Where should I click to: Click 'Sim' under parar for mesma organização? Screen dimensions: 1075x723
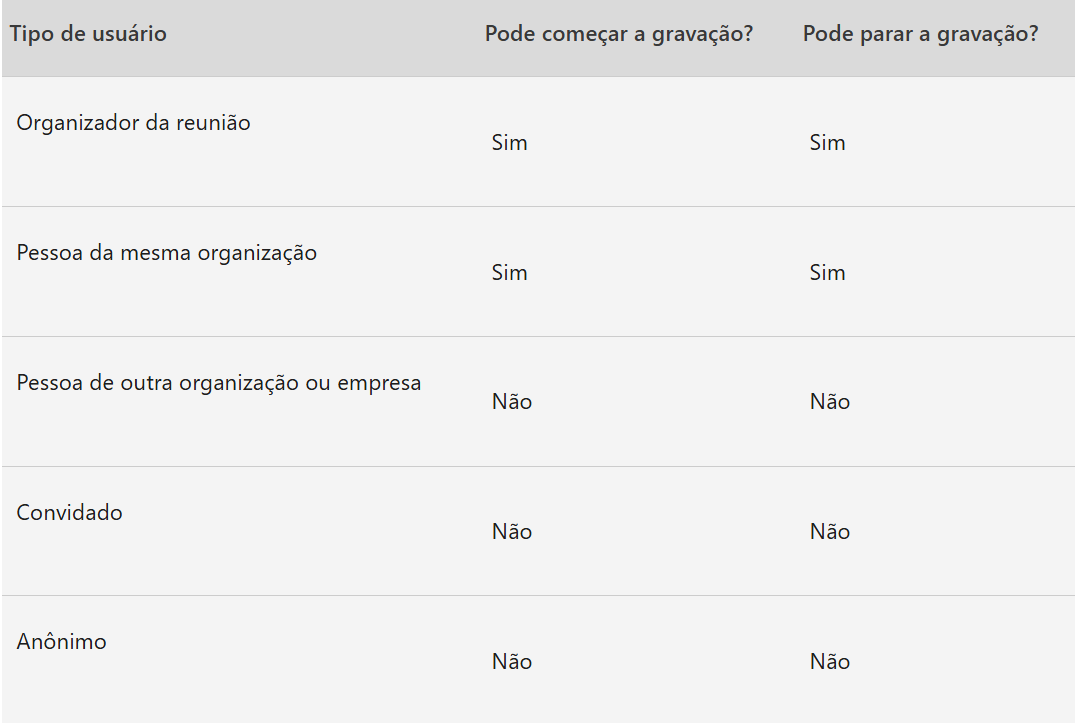828,273
